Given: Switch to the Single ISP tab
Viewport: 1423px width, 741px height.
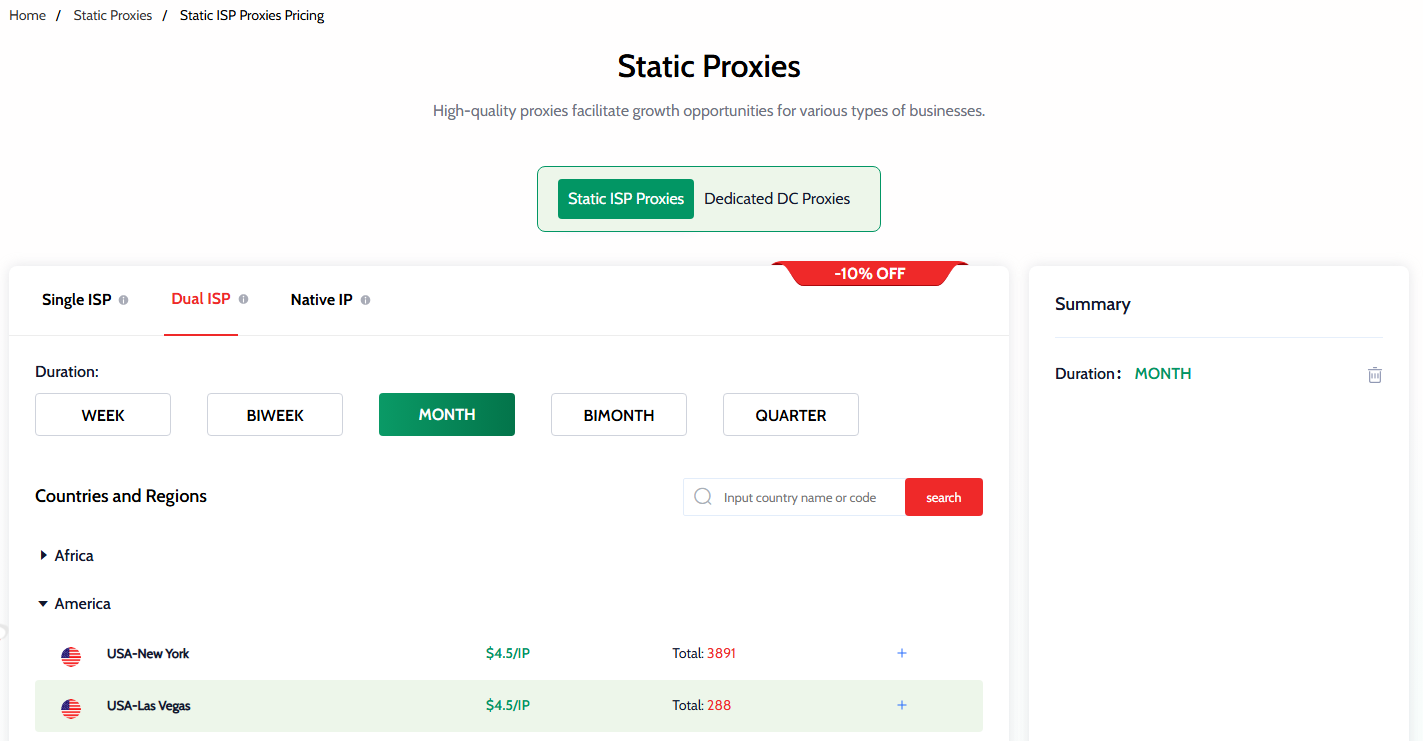Looking at the screenshot, I should (x=77, y=300).
